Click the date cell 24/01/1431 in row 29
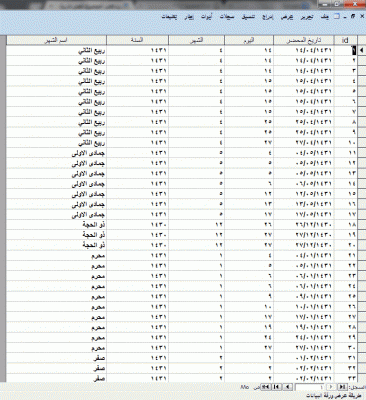Image resolution: width=366 pixels, height=400 pixels. 304,338
